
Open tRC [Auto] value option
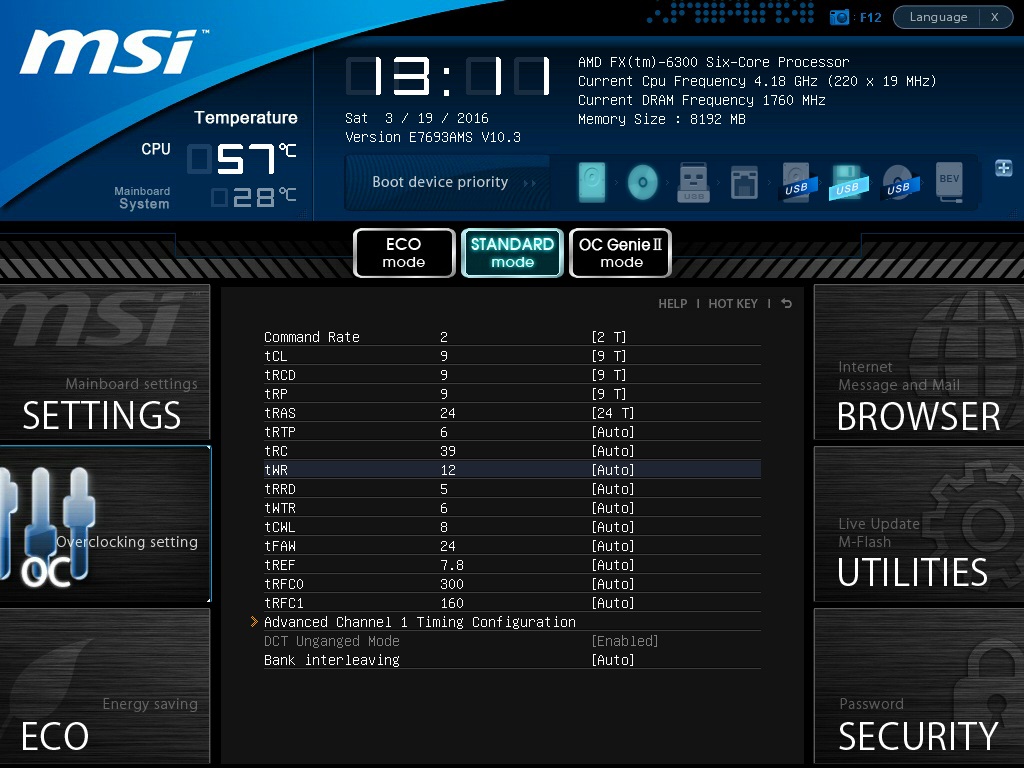(x=613, y=451)
